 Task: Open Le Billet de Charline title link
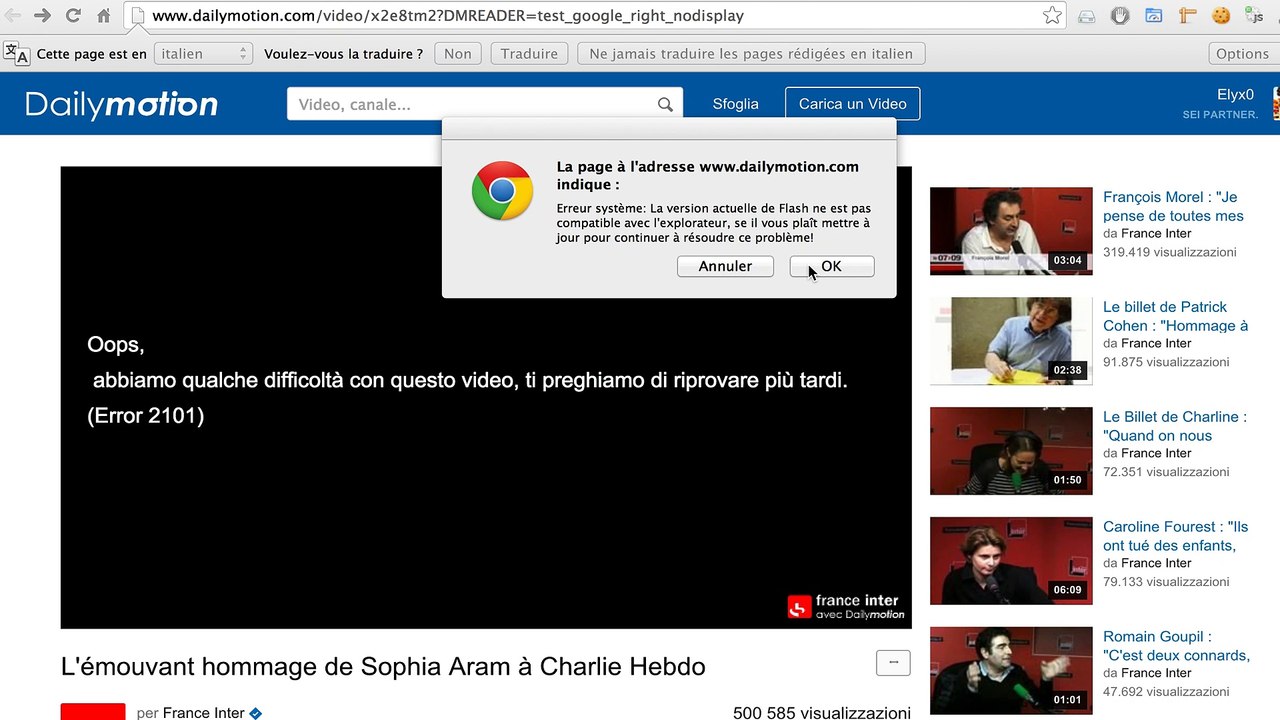click(x=1175, y=426)
